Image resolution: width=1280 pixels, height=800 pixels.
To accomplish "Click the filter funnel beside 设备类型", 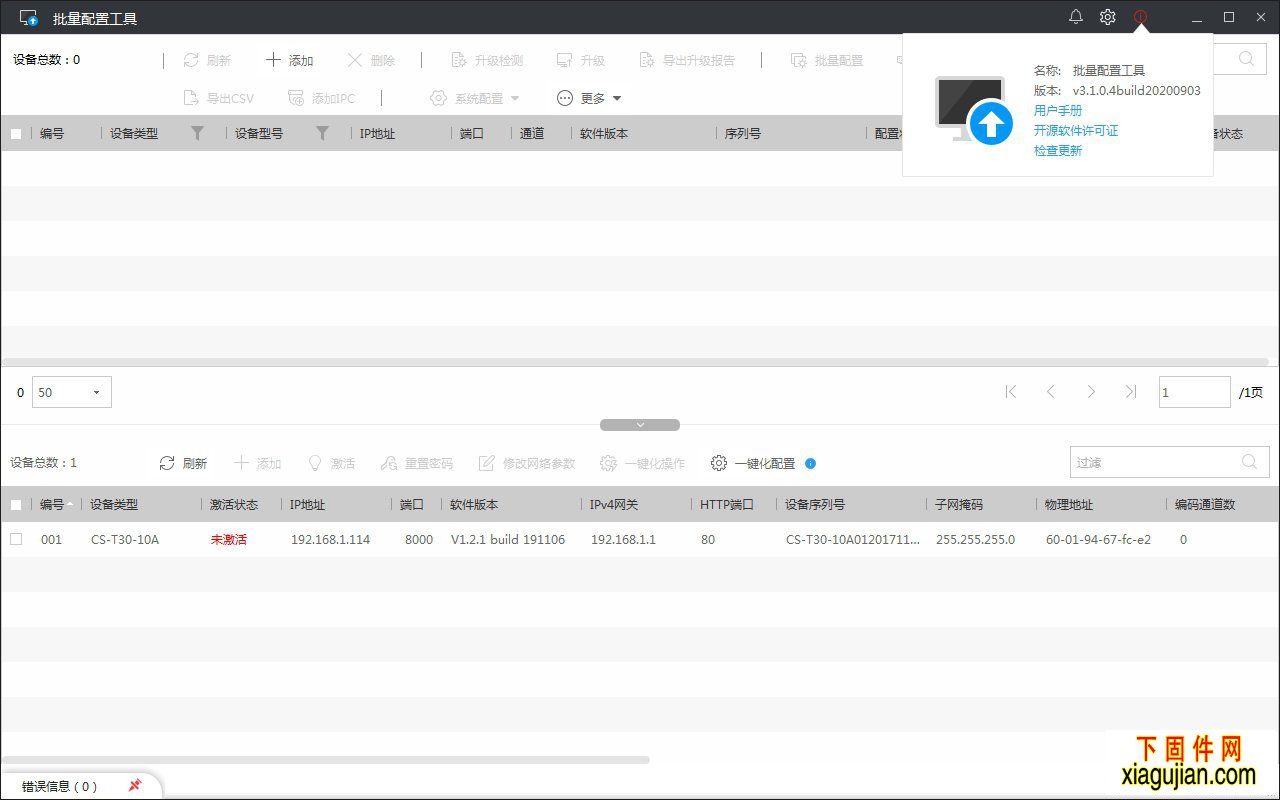I will pos(197,133).
